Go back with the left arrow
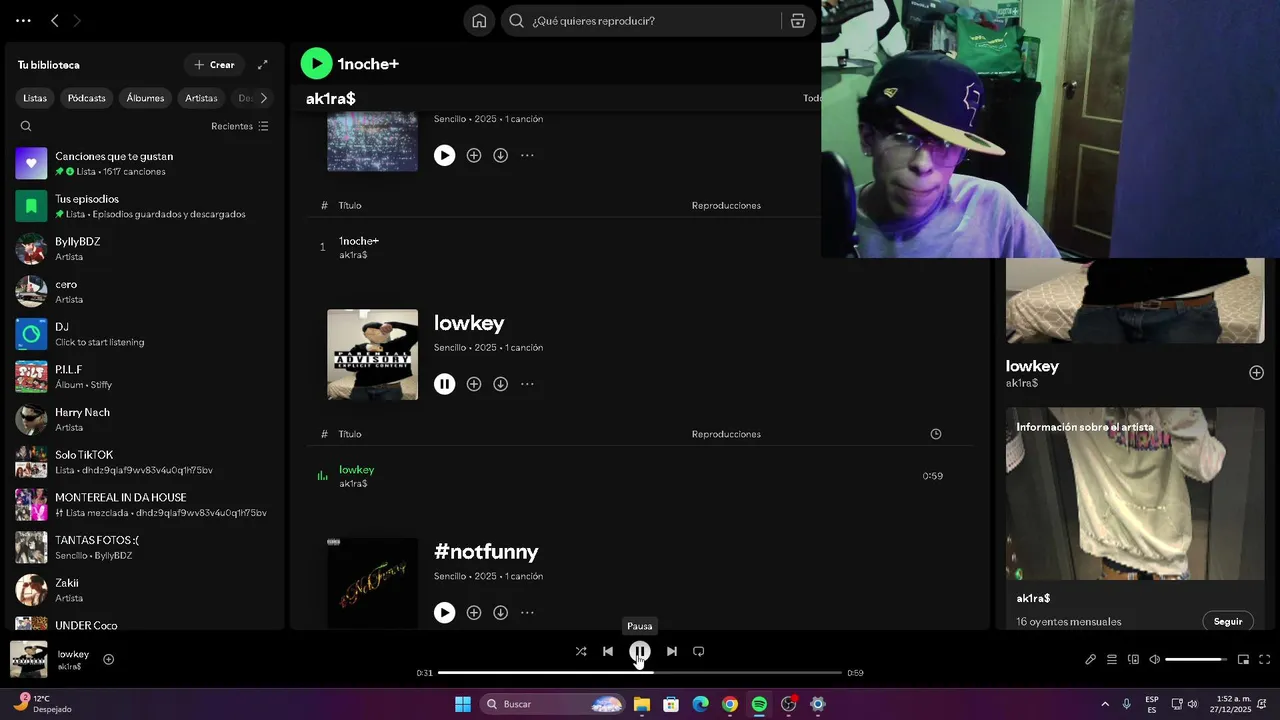 (55, 20)
